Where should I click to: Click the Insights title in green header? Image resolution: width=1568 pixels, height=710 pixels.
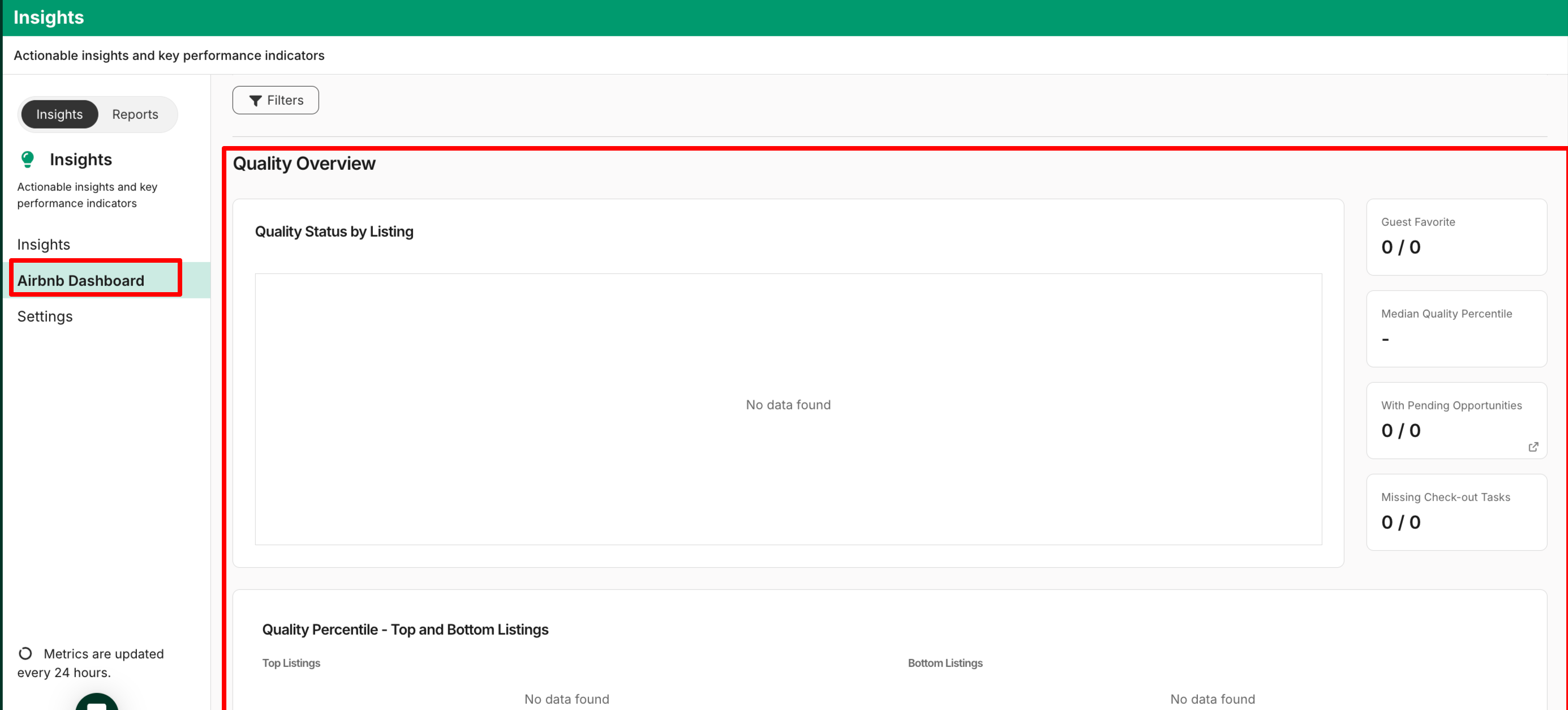49,17
